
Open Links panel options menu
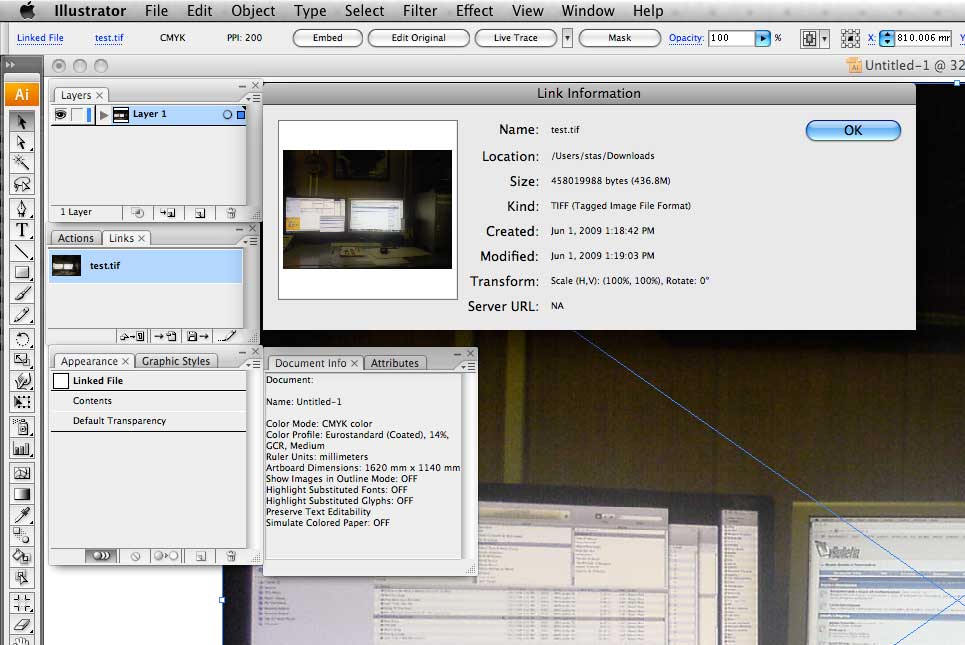pyautogui.click(x=250, y=242)
